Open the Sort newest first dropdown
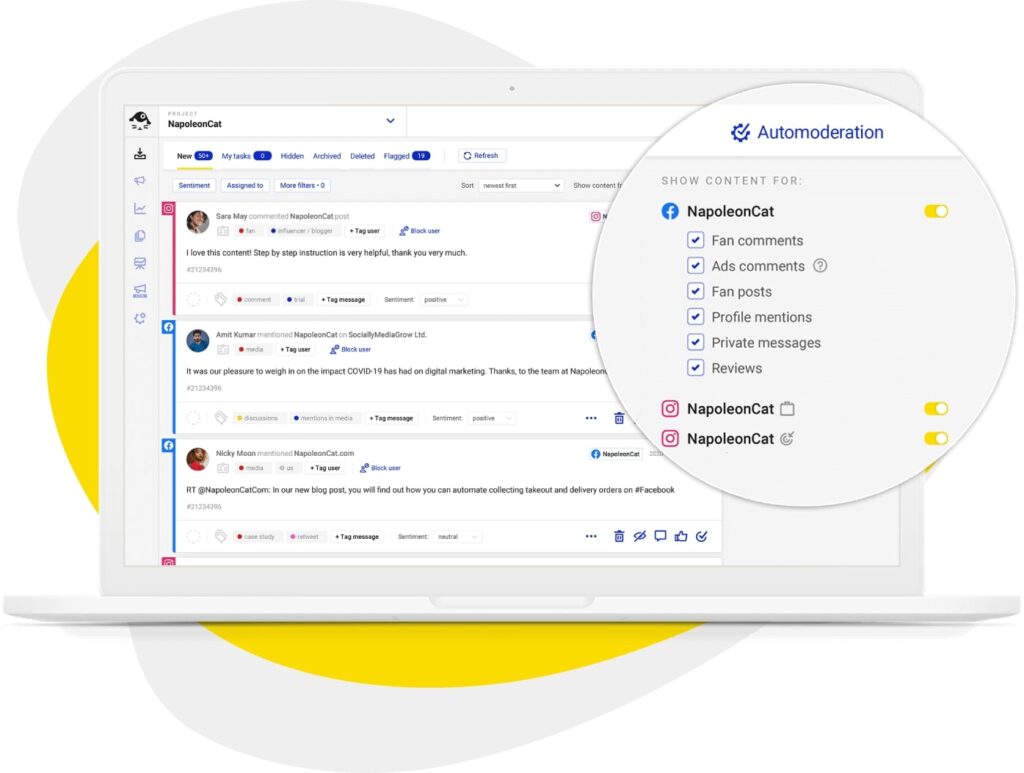Screen dimensions: 1024x773 tap(520, 185)
